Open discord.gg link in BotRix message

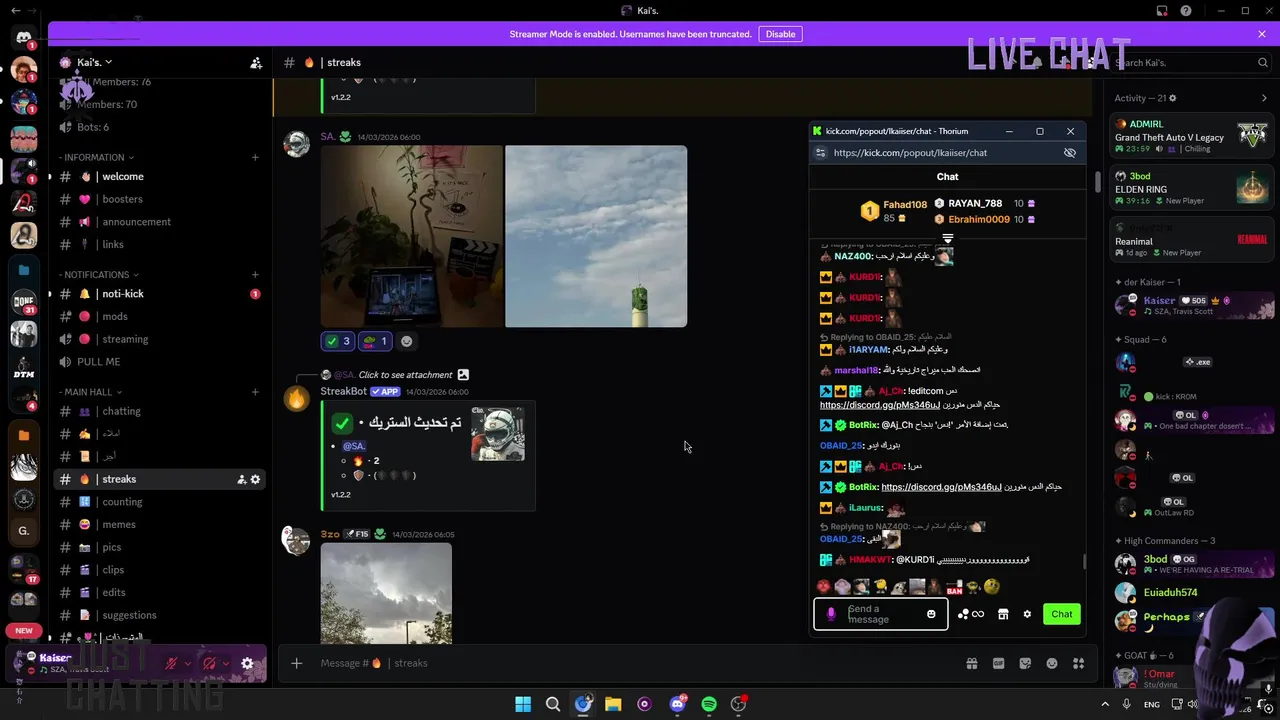click(941, 487)
